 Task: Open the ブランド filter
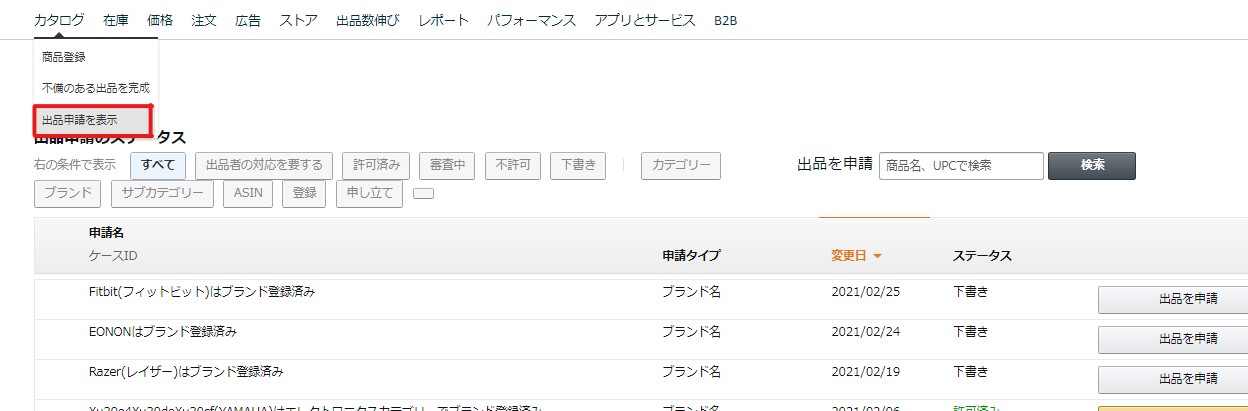tap(67, 193)
